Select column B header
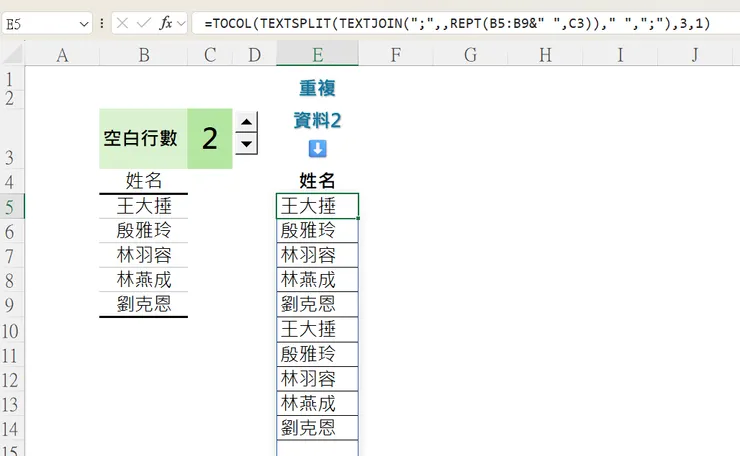The image size is (740, 456). click(x=143, y=55)
